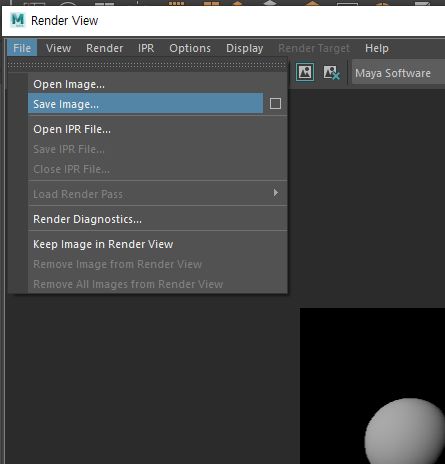Image resolution: width=445 pixels, height=464 pixels.
Task: Click Remove All Images from Render View
Action: [x=157, y=284]
